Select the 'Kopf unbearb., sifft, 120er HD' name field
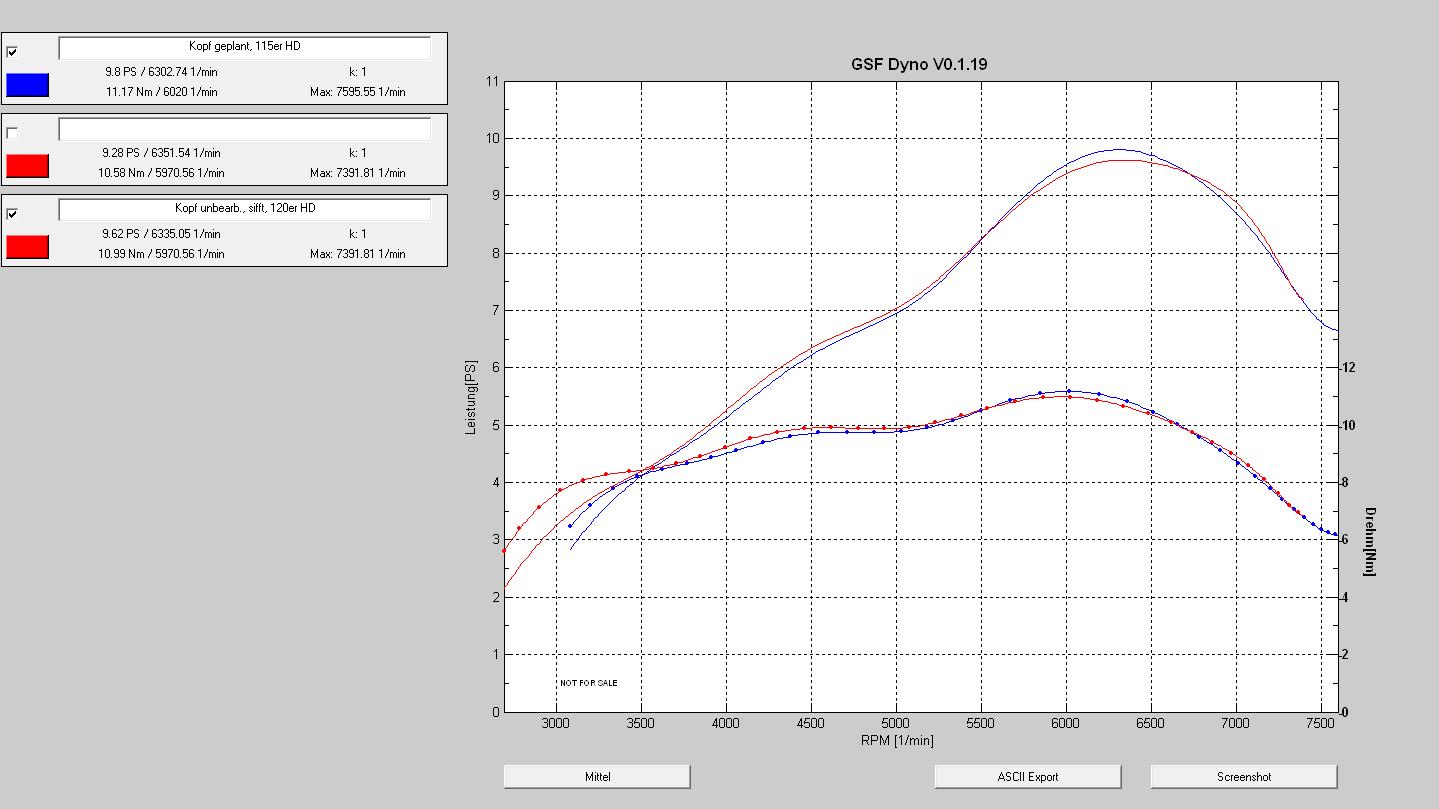Screen dimensions: 1439x809 [245, 209]
